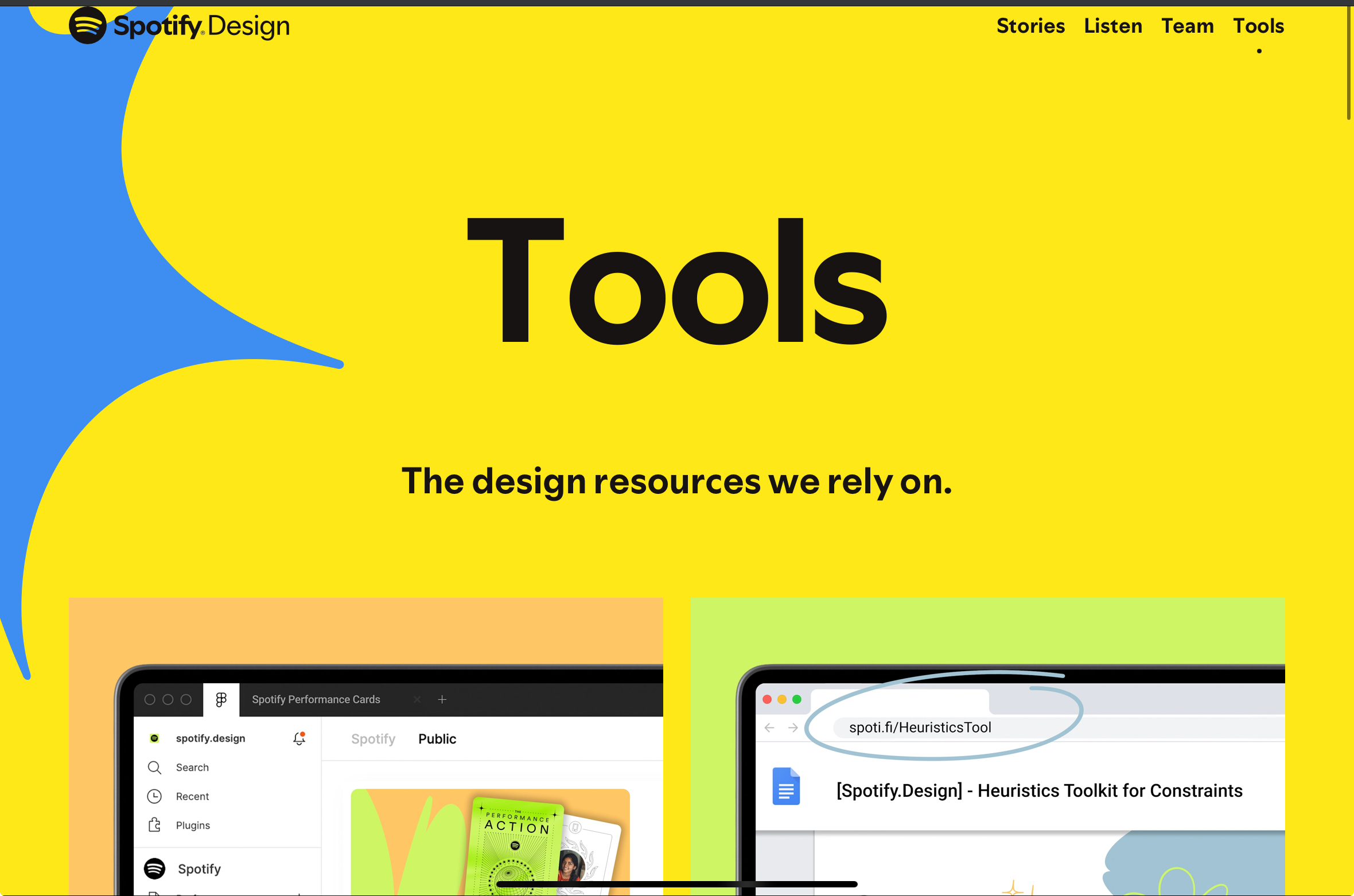Click the spoti.fi/HeuristicsTool address bar

[x=1059, y=727]
